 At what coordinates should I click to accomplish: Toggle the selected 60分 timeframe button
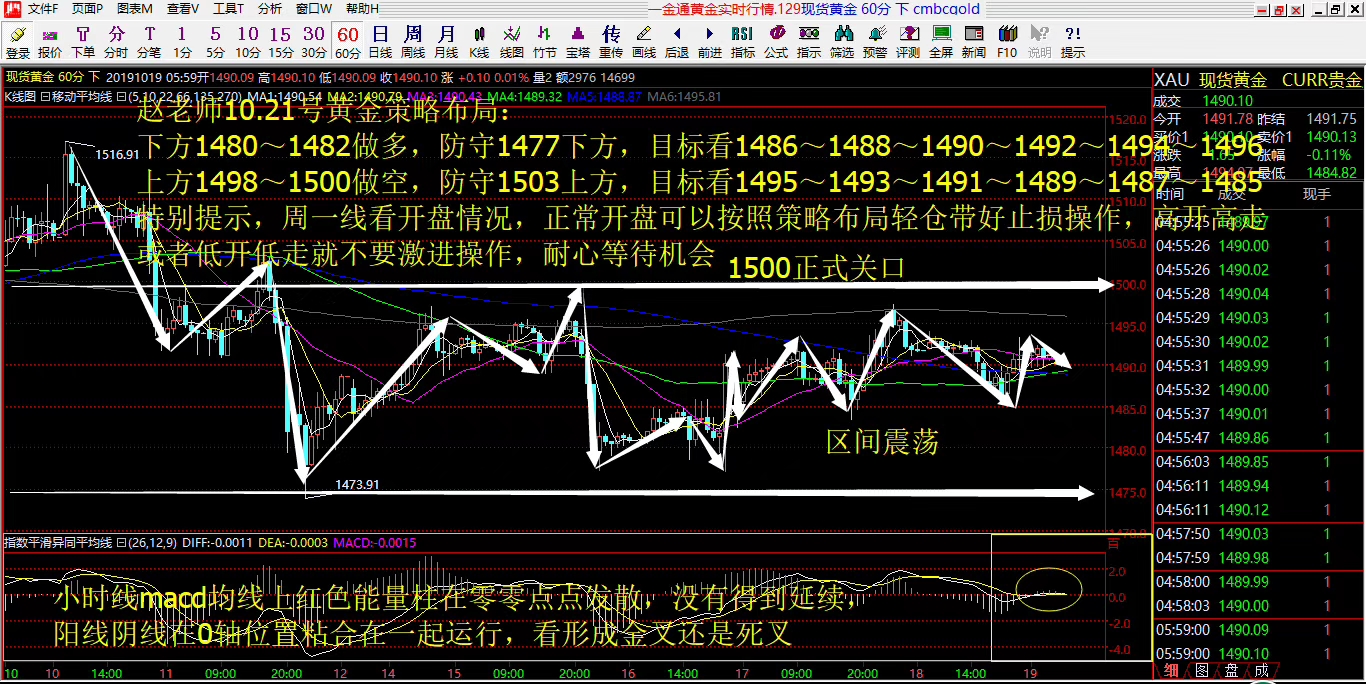(x=347, y=42)
